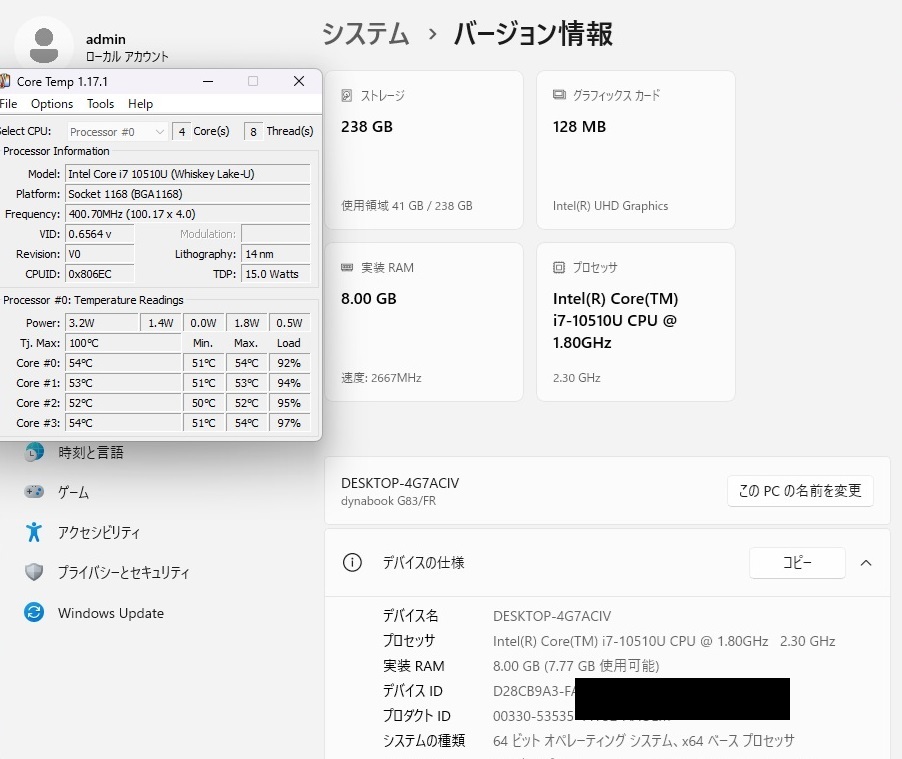The width and height of the screenshot is (902, 759).
Task: Click the 使用領域 41 GB / 238 GB text
Action: coord(407,206)
